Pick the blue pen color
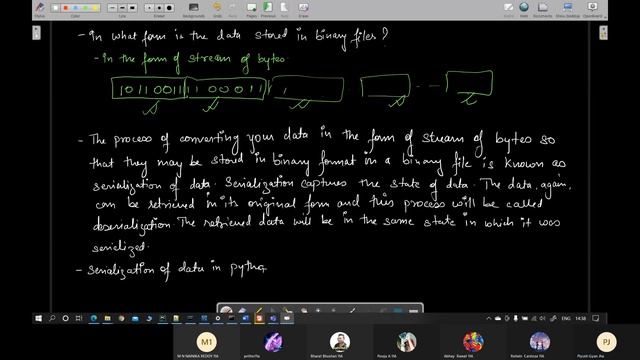Screen dimensions: 640x360 (x=75, y=8)
